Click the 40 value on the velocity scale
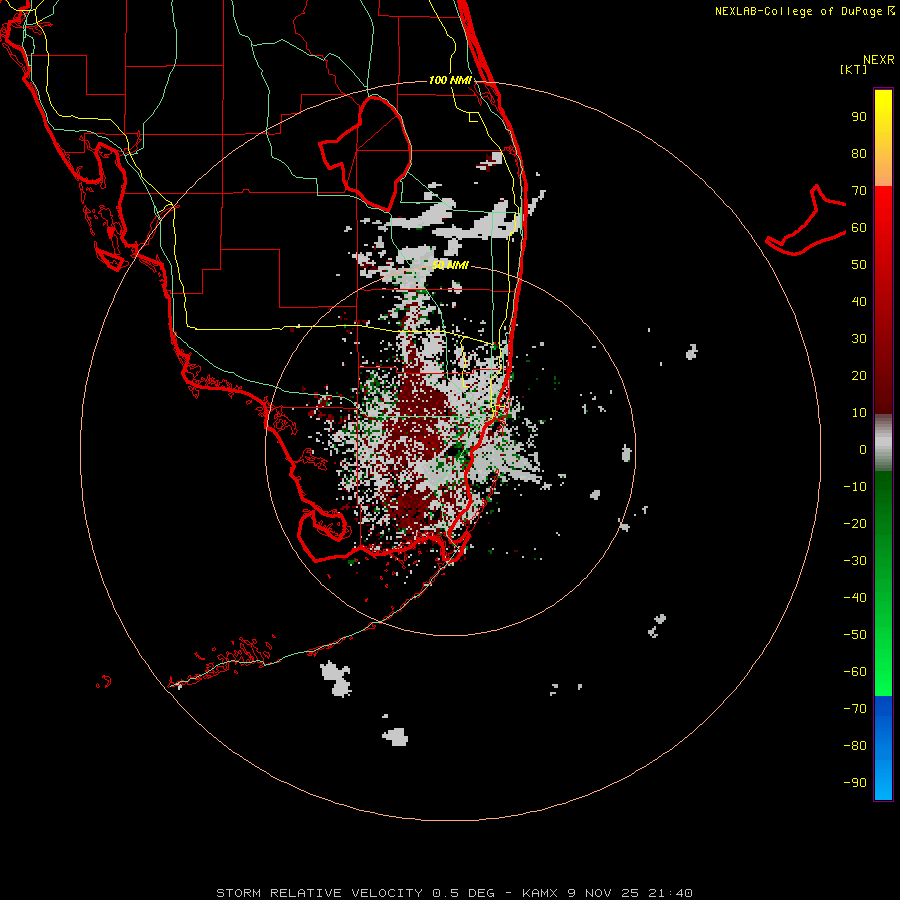 (859, 302)
